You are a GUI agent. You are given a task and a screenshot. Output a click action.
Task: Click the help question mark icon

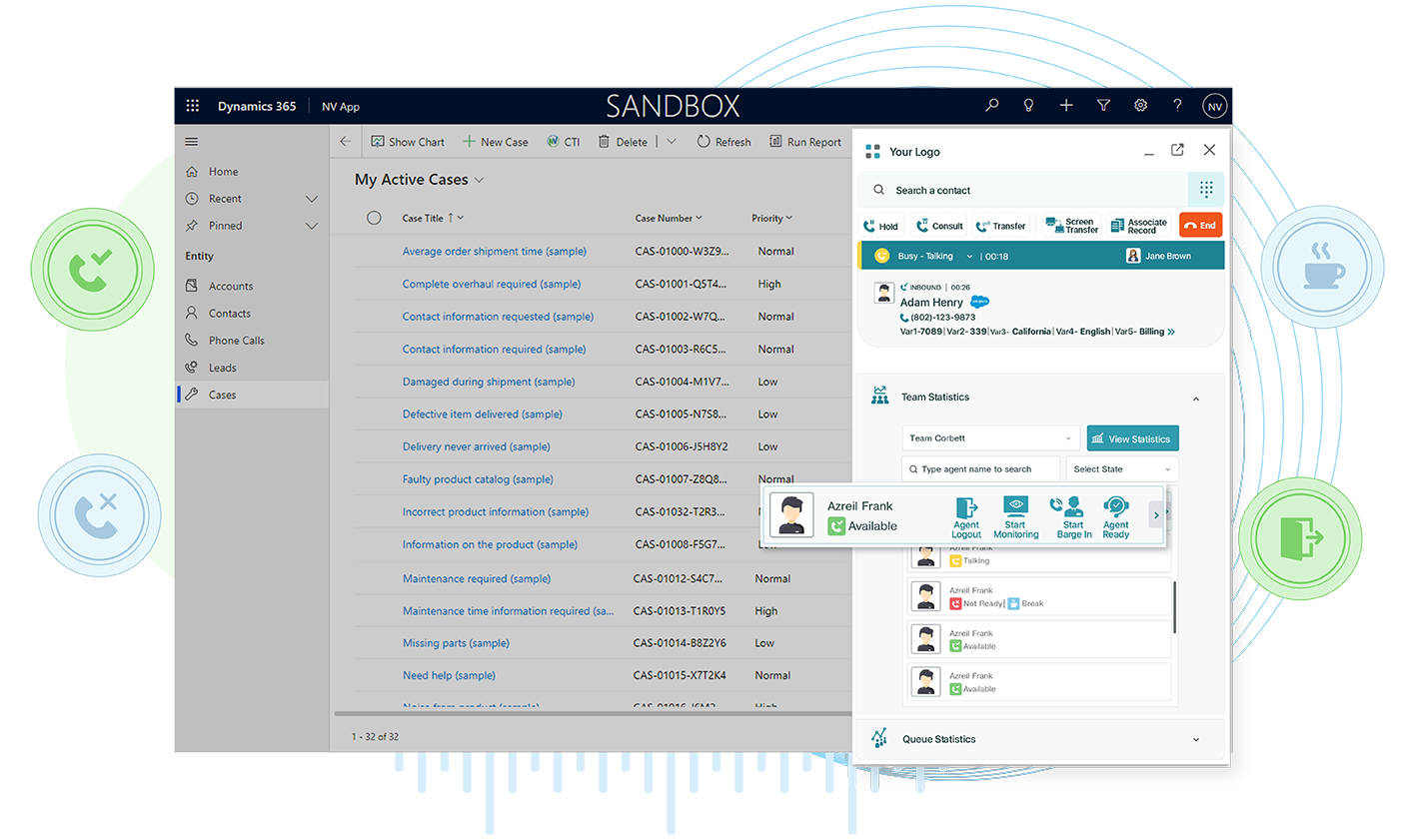click(1177, 105)
